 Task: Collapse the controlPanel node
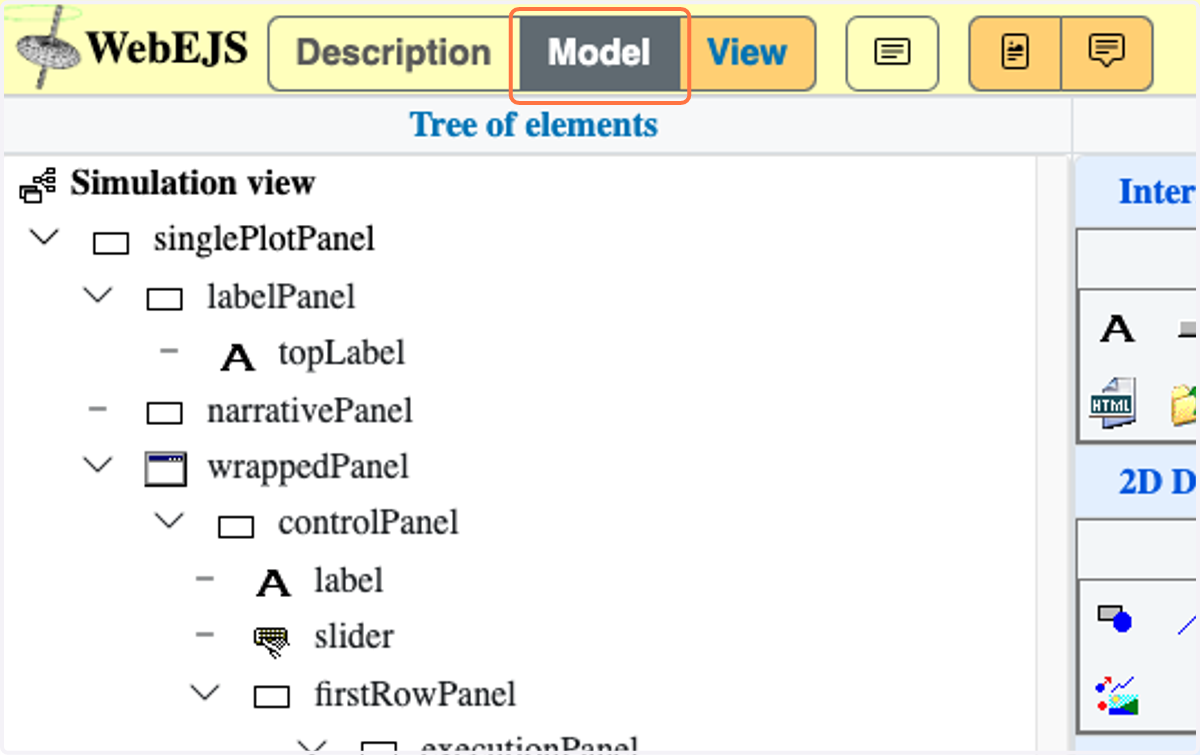click(x=170, y=521)
